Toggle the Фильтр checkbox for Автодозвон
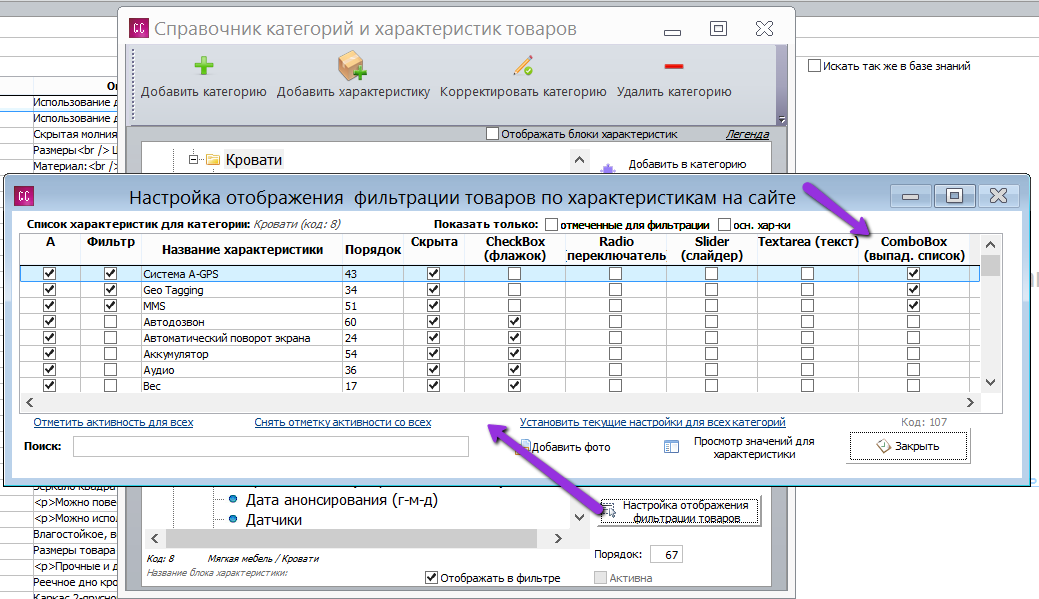 [111, 321]
